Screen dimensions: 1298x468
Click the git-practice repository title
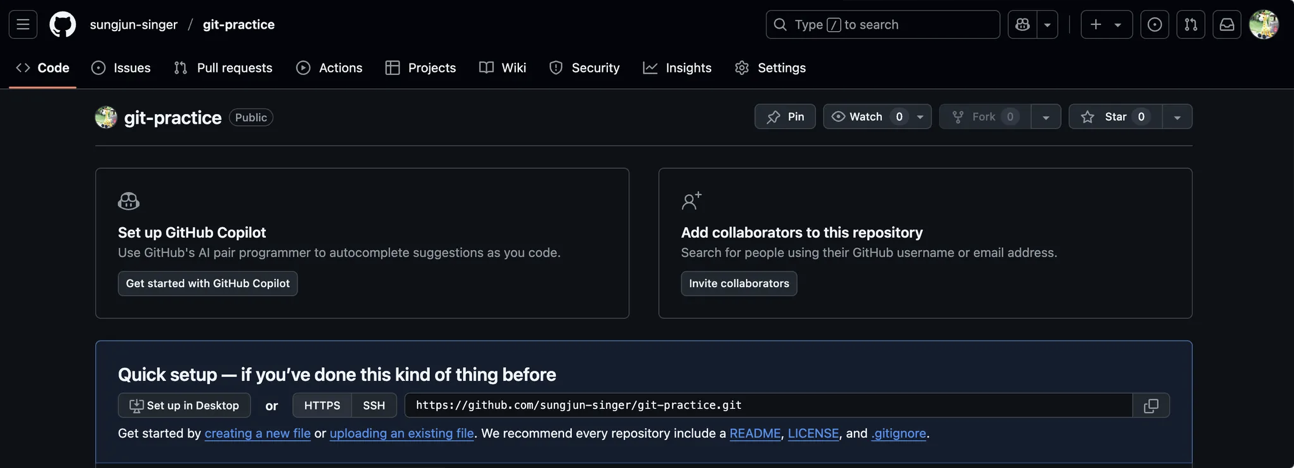(173, 117)
